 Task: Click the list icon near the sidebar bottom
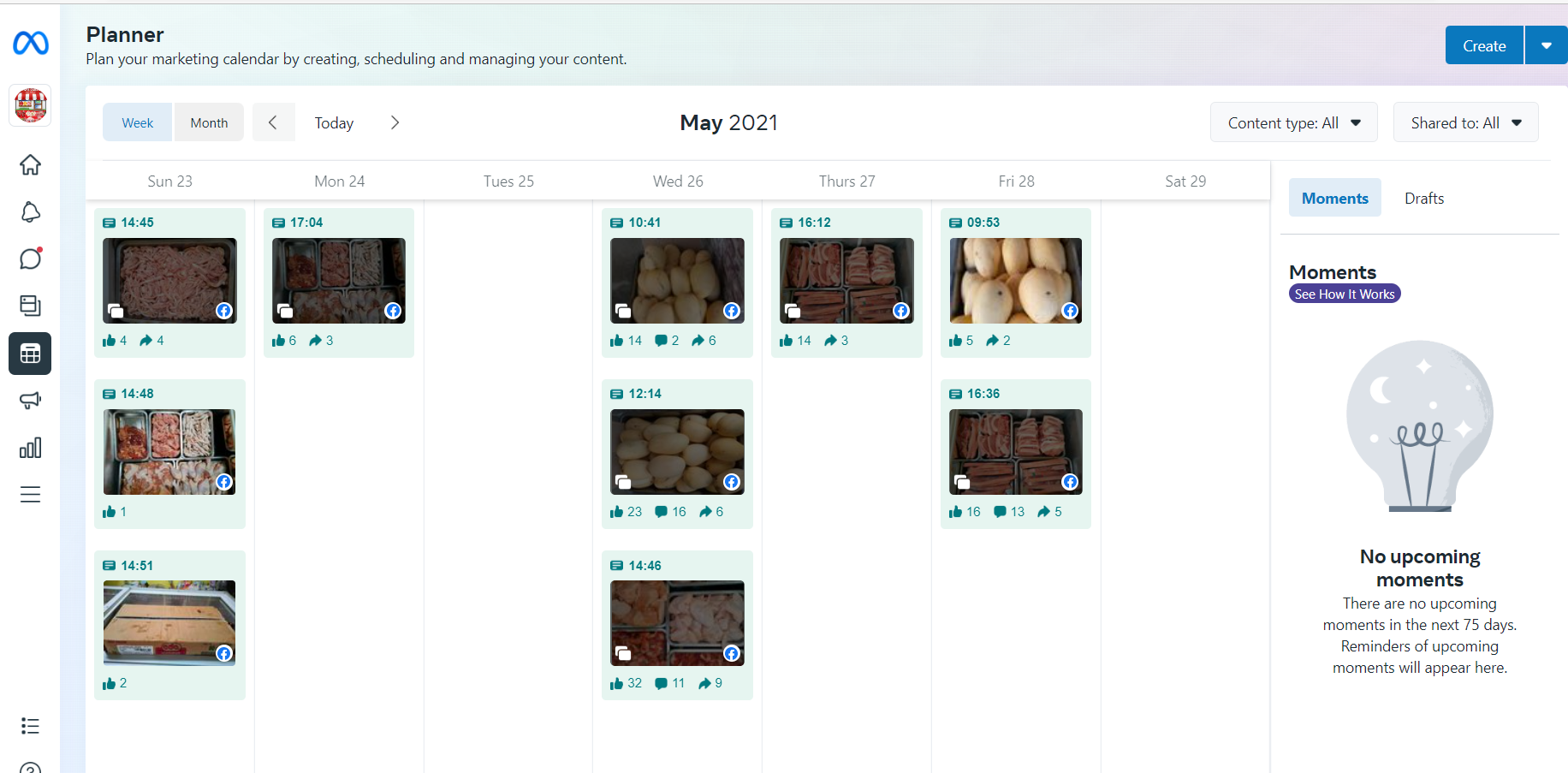(x=30, y=726)
